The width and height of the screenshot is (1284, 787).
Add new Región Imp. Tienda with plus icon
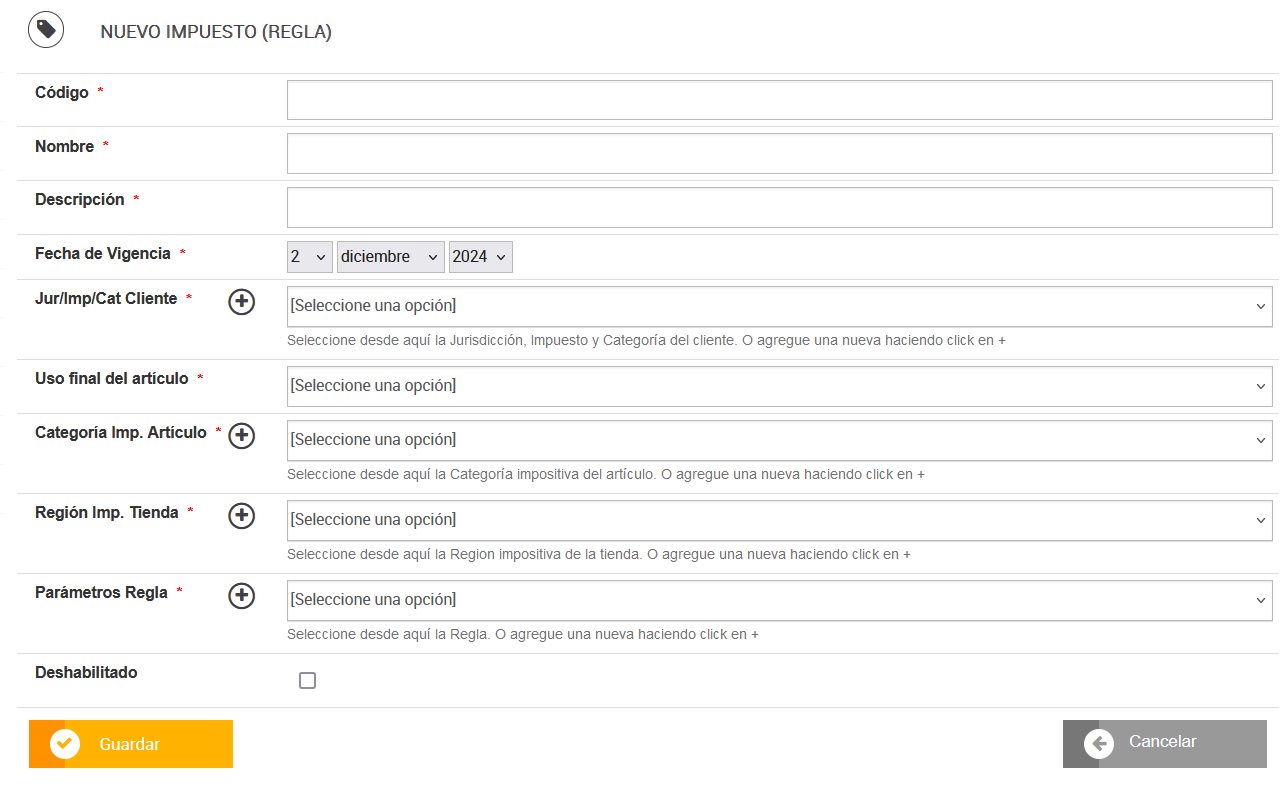click(x=242, y=516)
